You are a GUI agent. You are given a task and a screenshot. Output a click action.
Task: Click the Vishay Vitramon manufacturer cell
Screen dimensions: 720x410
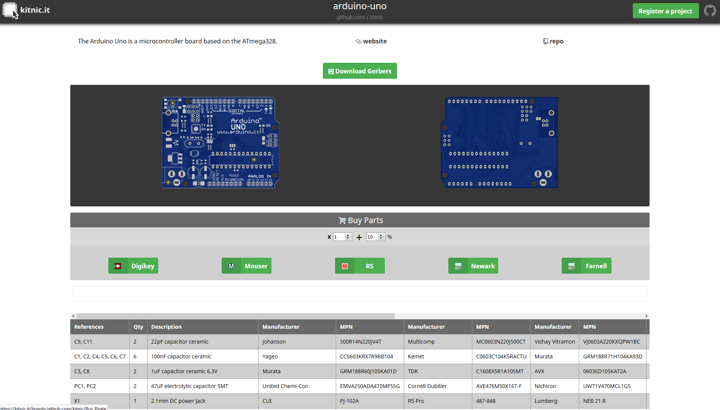click(554, 342)
